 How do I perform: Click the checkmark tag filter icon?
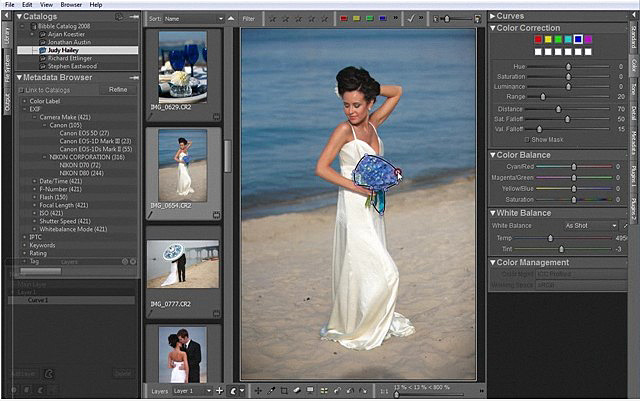click(408, 18)
